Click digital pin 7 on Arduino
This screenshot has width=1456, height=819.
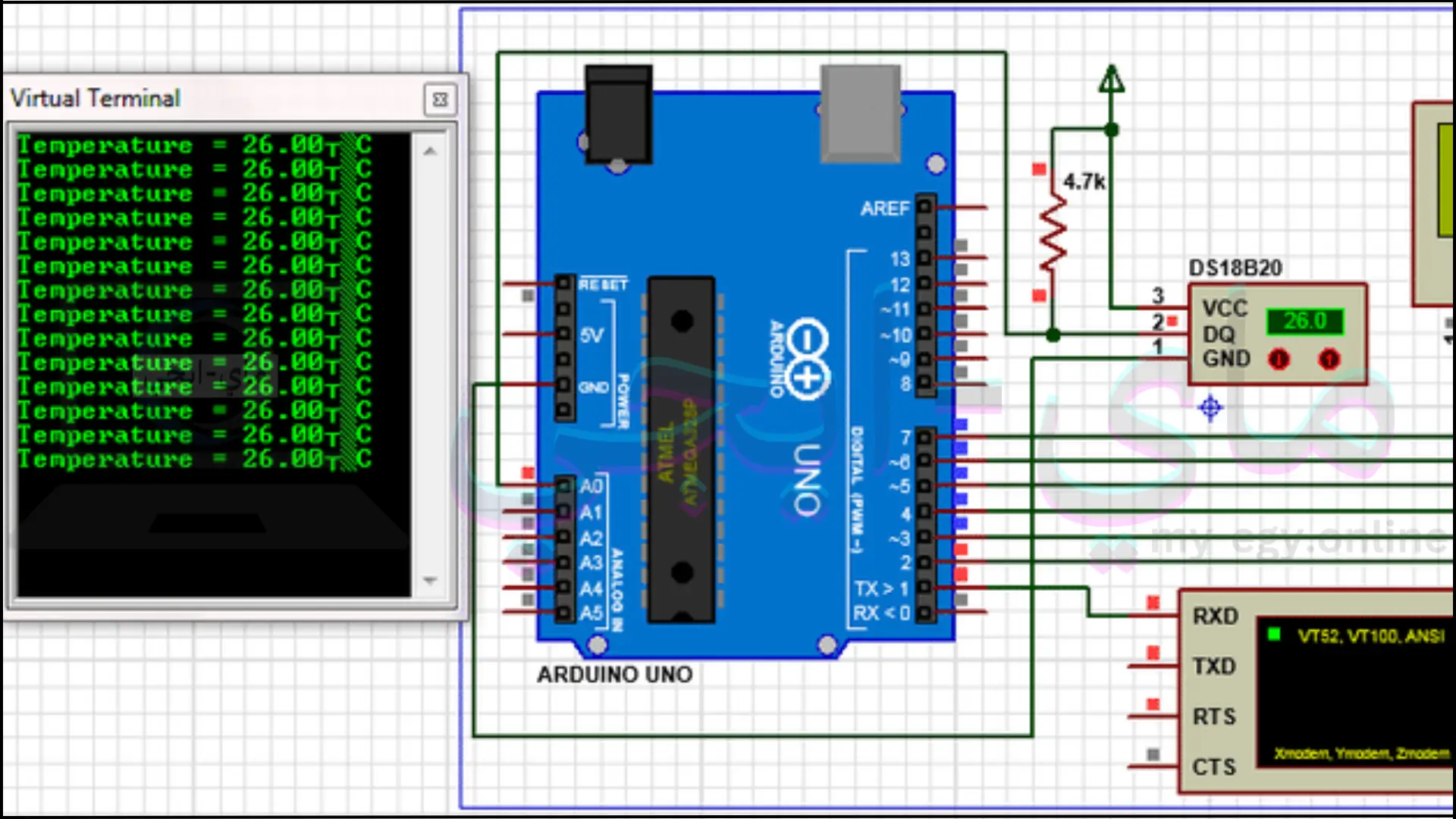click(x=924, y=437)
